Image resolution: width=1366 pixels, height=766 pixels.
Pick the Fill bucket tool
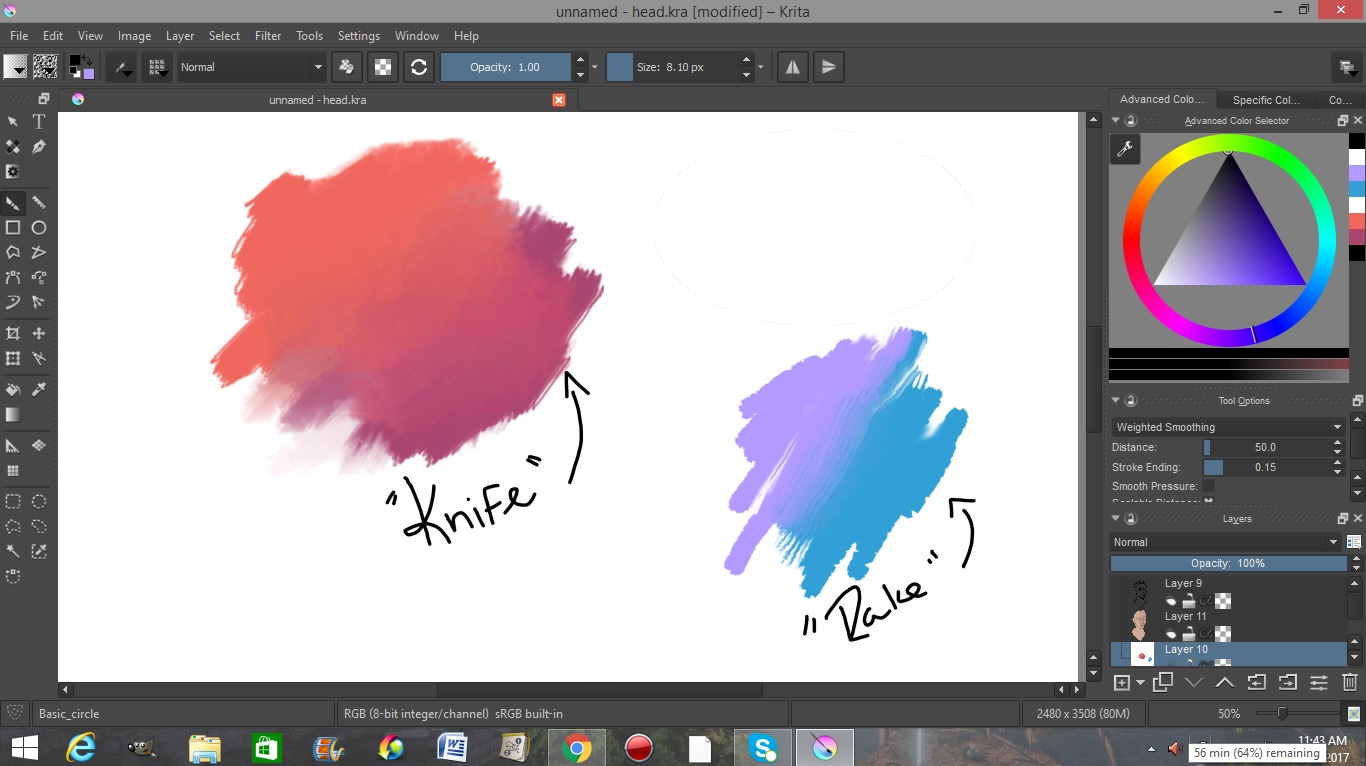(x=13, y=389)
